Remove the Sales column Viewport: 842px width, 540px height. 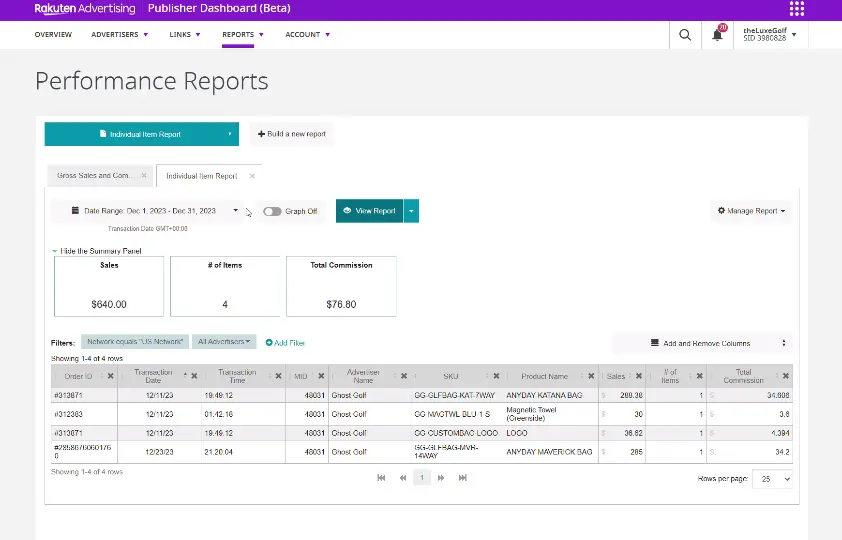pos(638,376)
